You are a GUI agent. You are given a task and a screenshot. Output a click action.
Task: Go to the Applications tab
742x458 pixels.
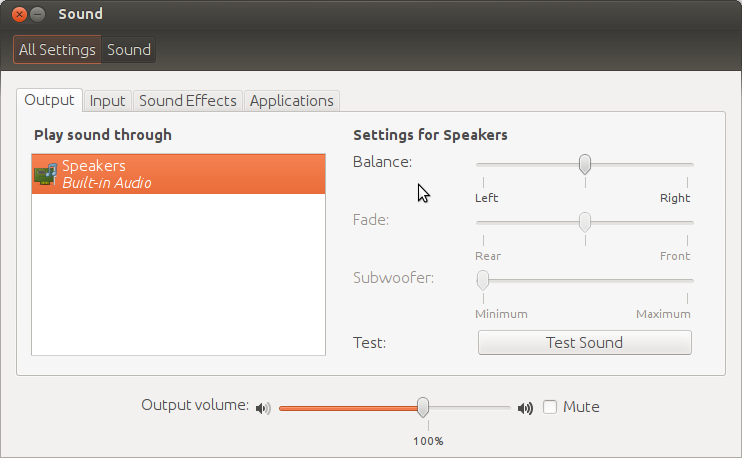pos(291,100)
